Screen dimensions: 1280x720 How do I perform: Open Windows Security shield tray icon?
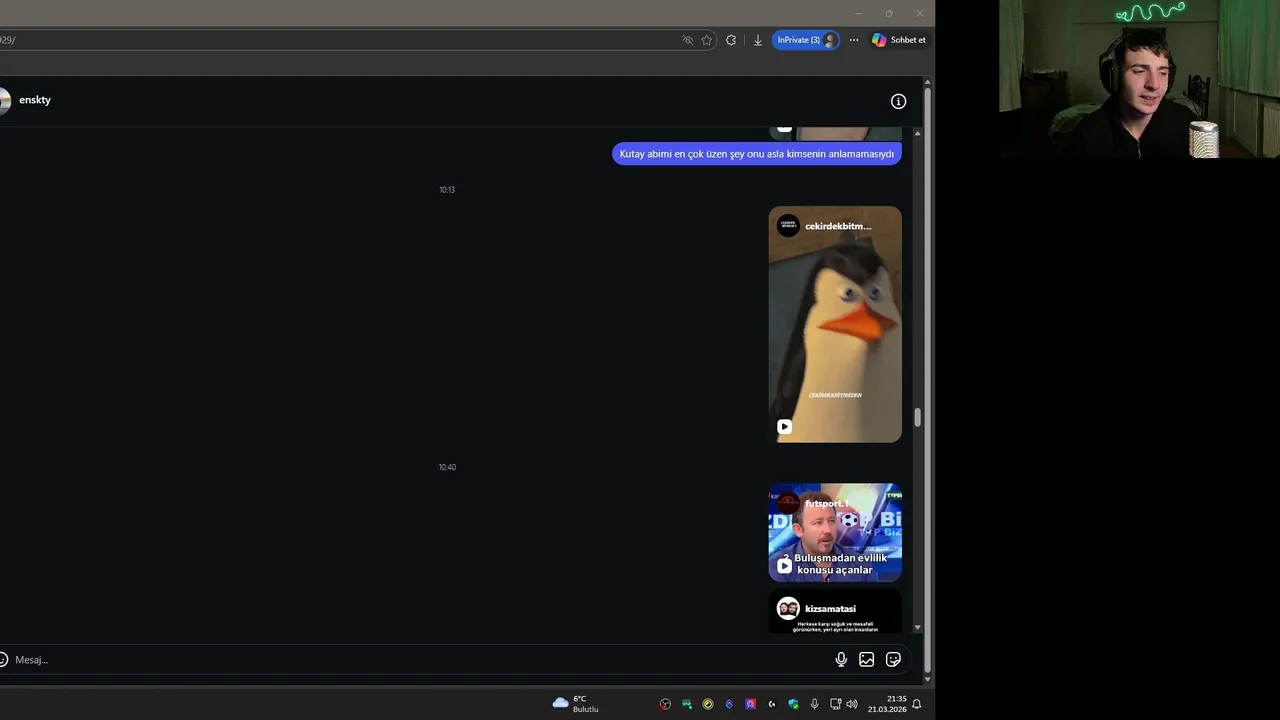pyautogui.click(x=793, y=704)
